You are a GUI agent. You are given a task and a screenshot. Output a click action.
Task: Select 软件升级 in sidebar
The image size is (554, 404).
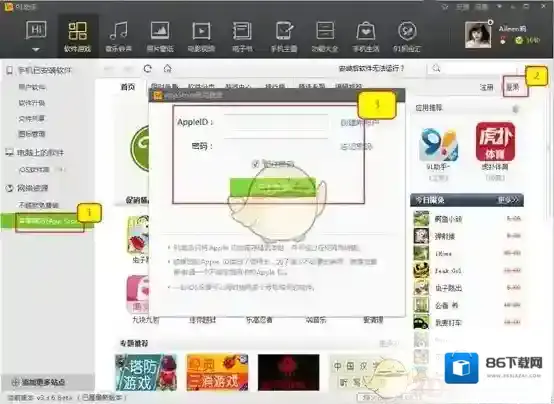point(32,103)
